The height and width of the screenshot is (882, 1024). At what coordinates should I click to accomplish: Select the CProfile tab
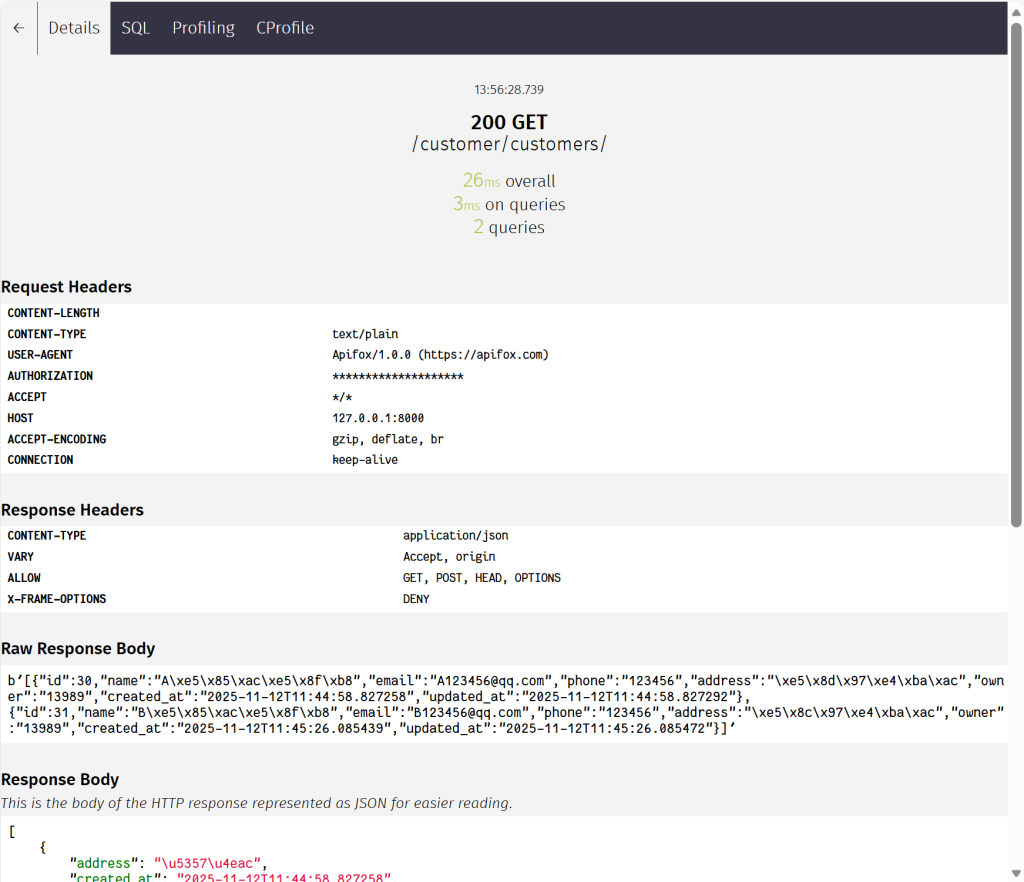285,28
